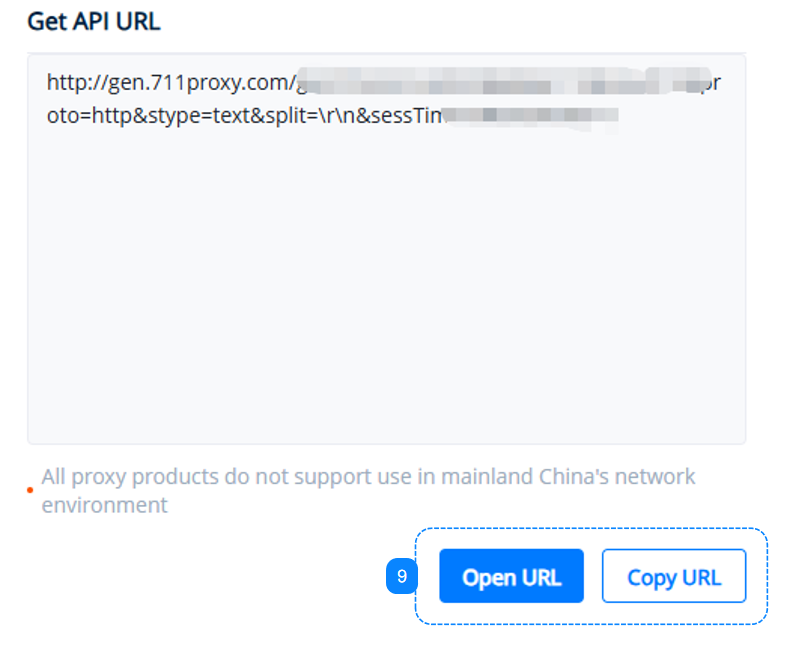The height and width of the screenshot is (648, 791).
Task: Click the Open URL button
Action: (x=511, y=576)
